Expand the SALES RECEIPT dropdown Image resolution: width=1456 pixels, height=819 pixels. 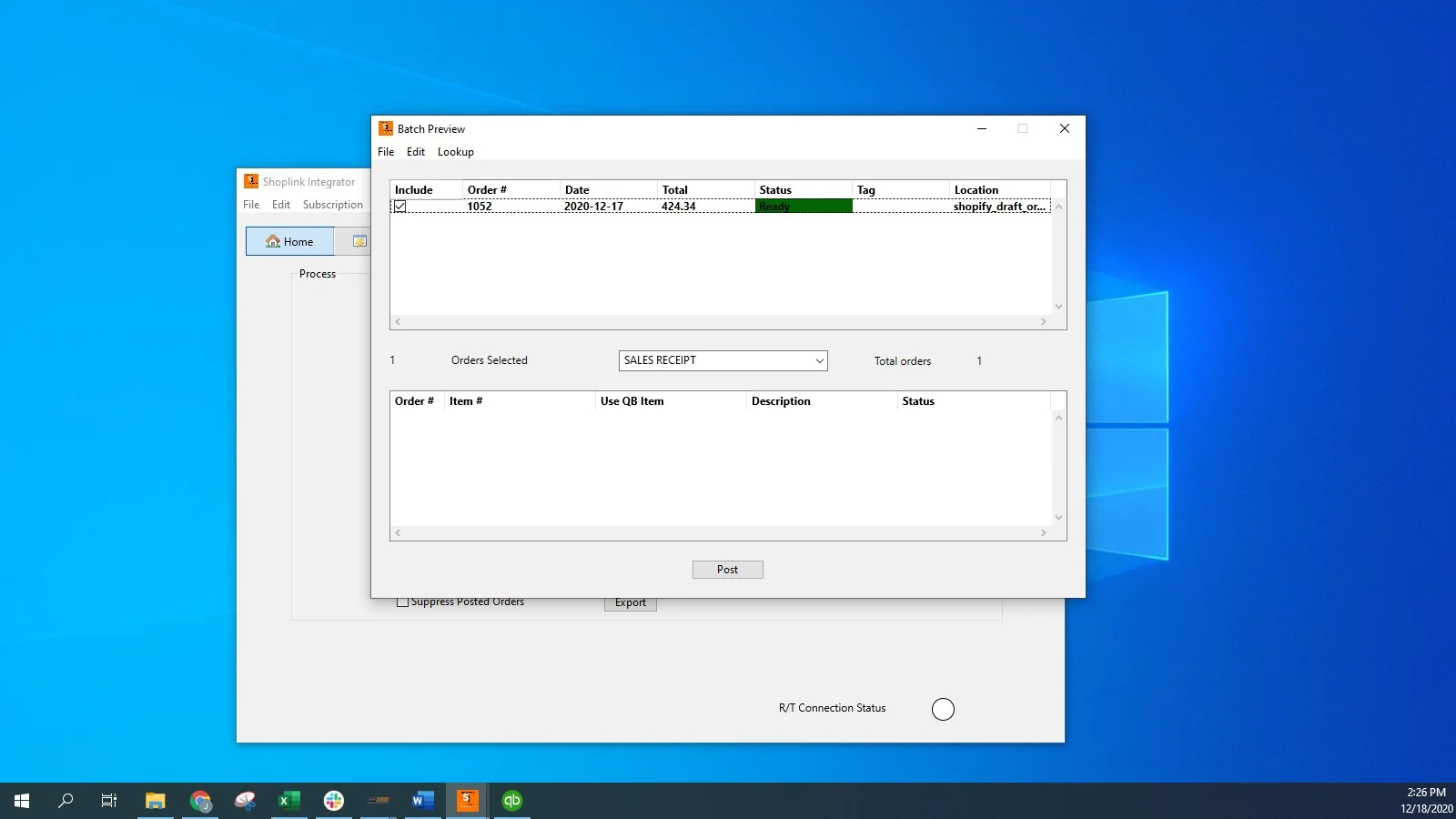click(x=819, y=361)
